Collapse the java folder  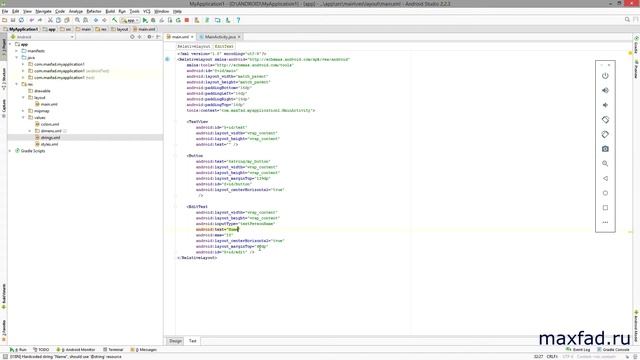(17, 58)
